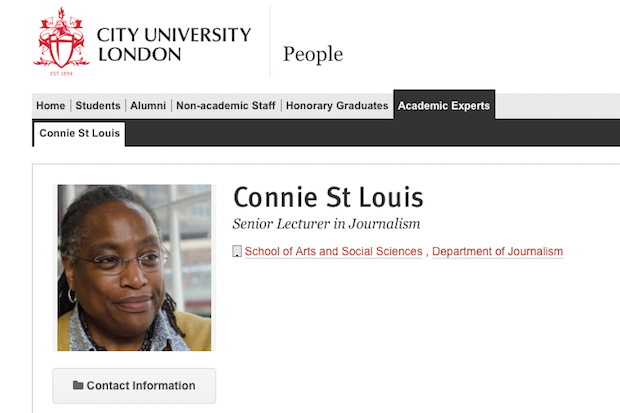Click the People section heading
Viewport: 620px width, 413px height.
[x=312, y=54]
